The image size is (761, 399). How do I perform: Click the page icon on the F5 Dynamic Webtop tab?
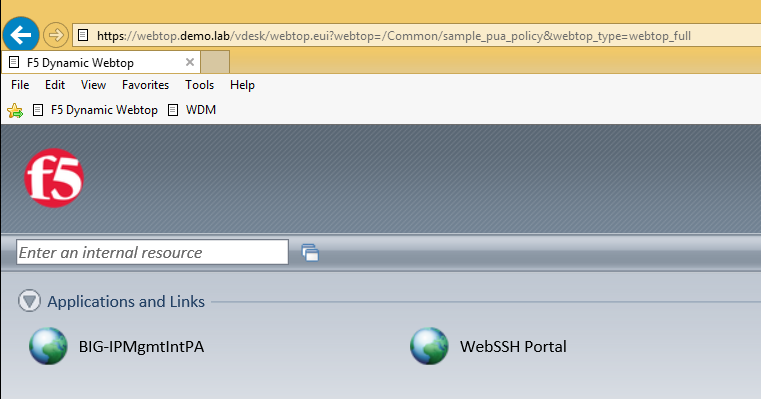pos(14,62)
